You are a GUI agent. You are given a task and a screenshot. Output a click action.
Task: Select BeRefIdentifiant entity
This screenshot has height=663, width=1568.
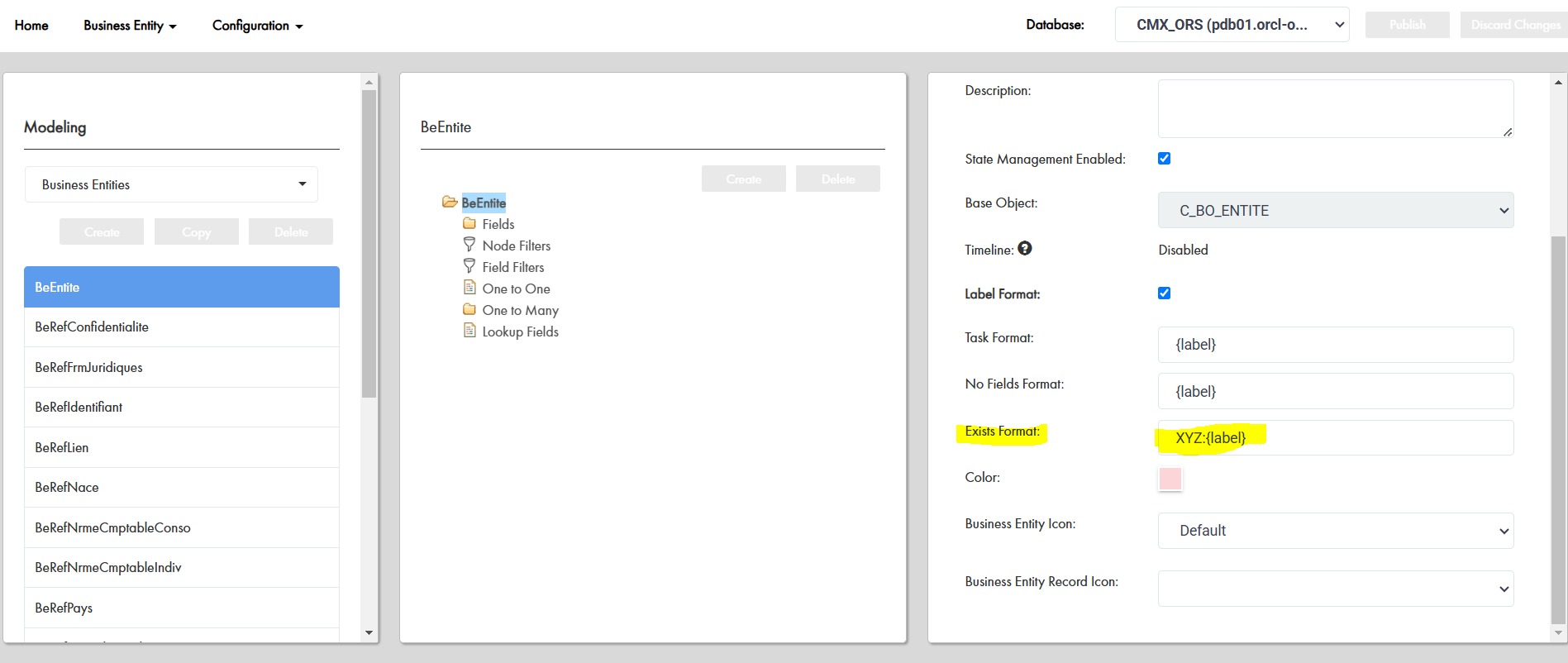(182, 408)
